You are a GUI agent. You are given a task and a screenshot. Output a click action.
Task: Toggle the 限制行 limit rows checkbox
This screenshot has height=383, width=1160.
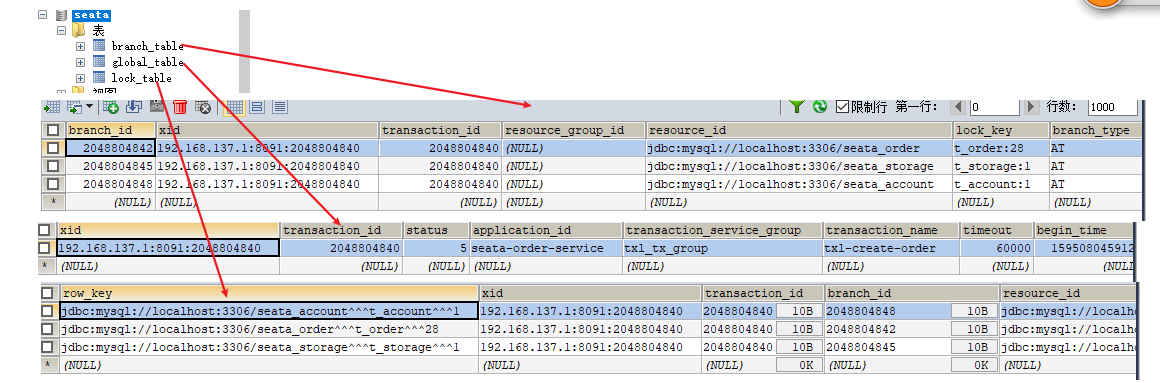point(842,106)
